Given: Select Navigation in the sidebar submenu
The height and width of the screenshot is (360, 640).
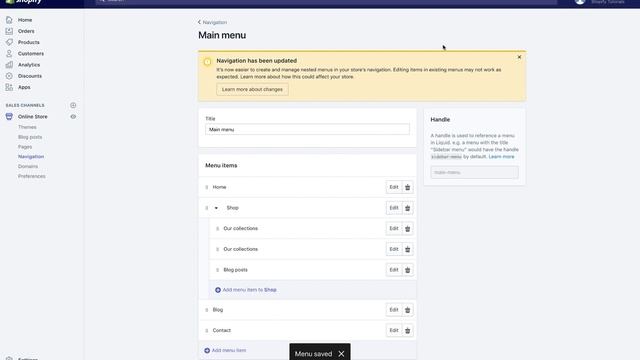Looking at the screenshot, I should pos(31,156).
